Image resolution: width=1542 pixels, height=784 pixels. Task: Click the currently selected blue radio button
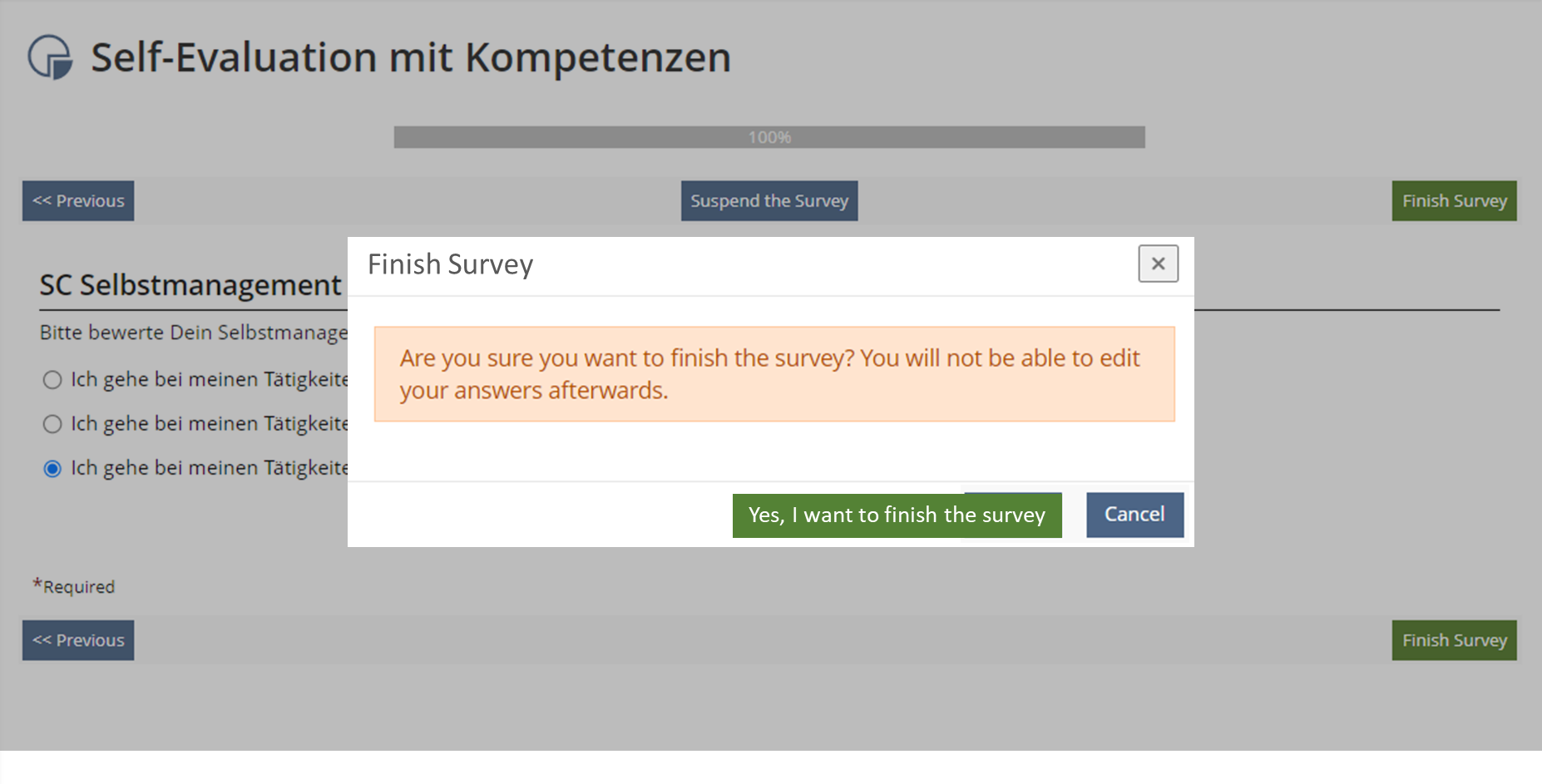(52, 469)
